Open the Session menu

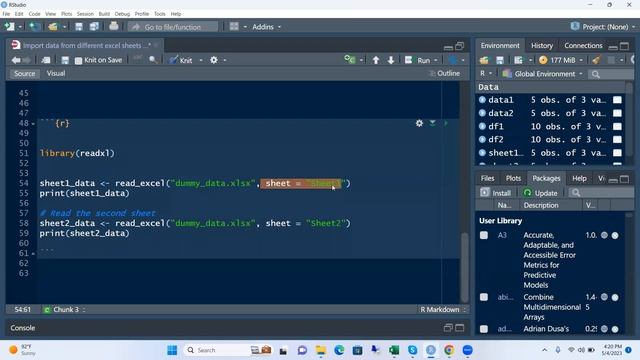(85, 14)
